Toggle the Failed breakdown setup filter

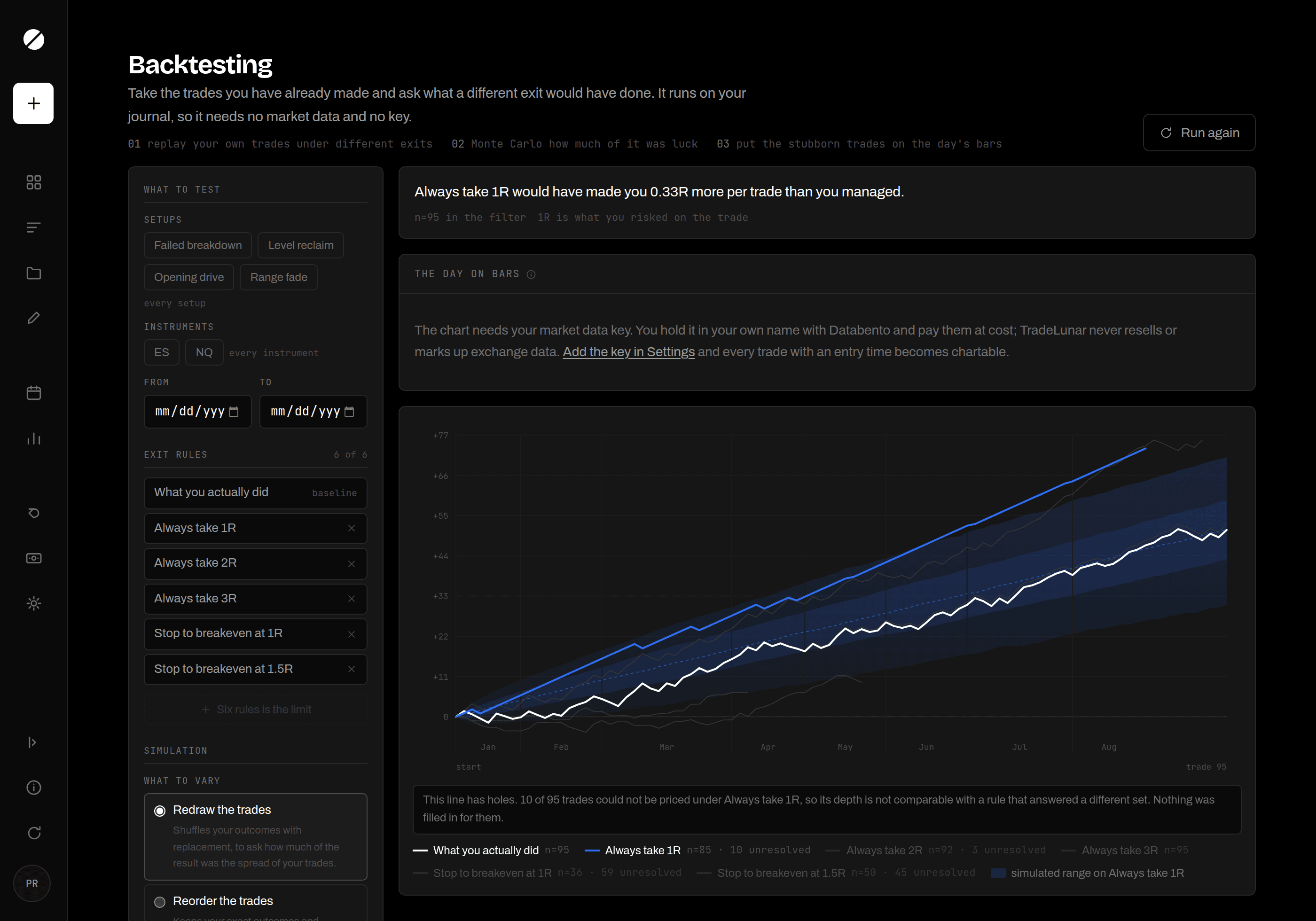coord(198,245)
